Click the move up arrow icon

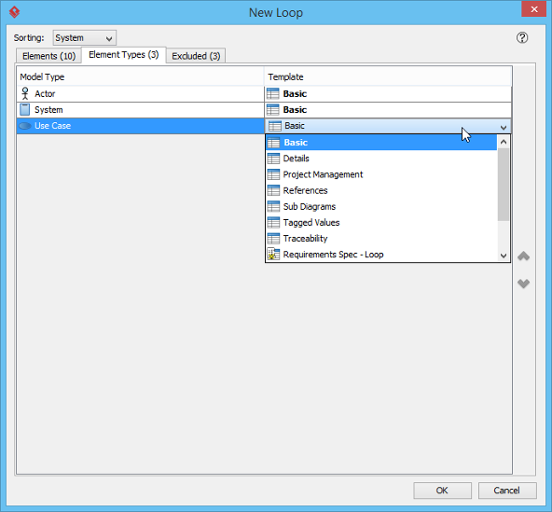[x=523, y=256]
